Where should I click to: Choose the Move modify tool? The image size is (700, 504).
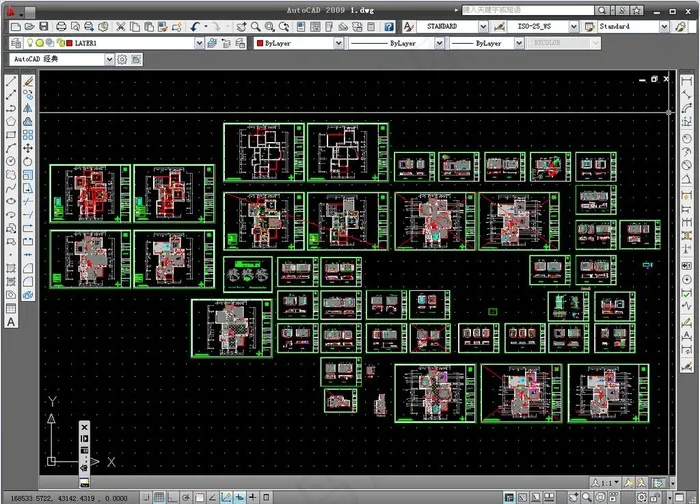coord(28,147)
